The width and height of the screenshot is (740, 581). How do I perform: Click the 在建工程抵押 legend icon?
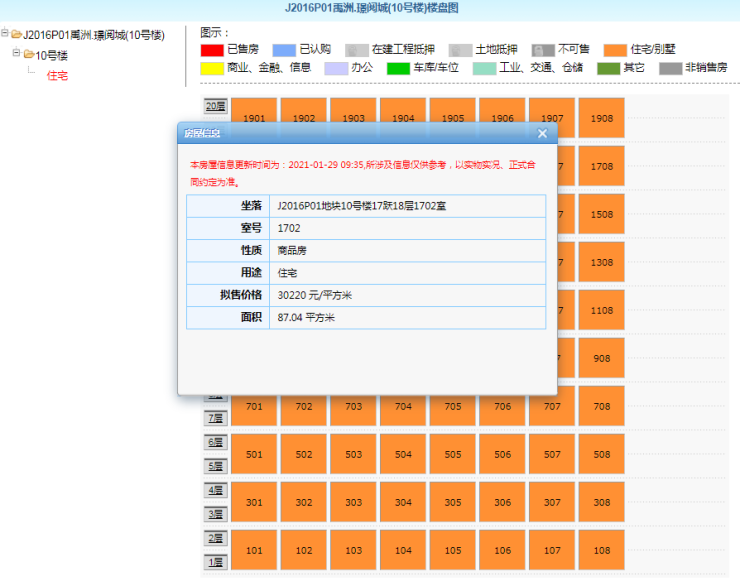point(357,50)
